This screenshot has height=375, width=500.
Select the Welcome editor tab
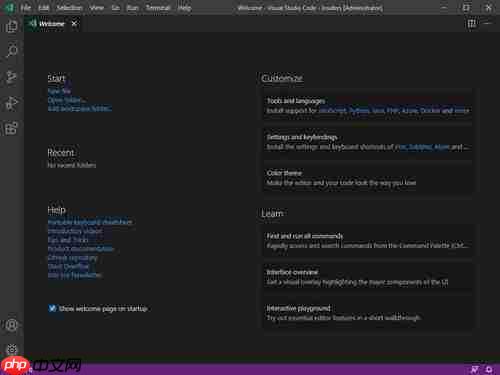52,24
